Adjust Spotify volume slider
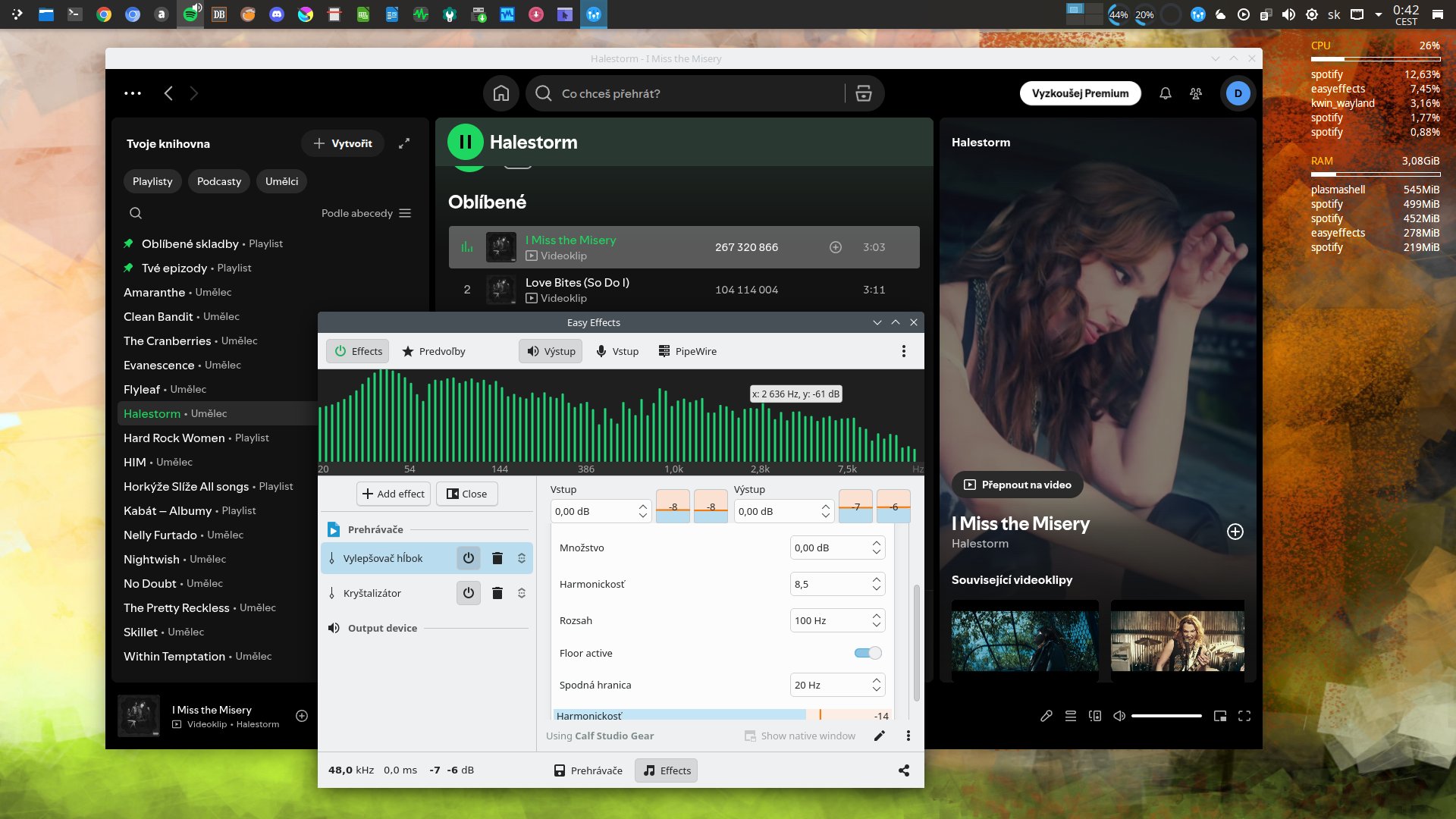 coord(1166,716)
